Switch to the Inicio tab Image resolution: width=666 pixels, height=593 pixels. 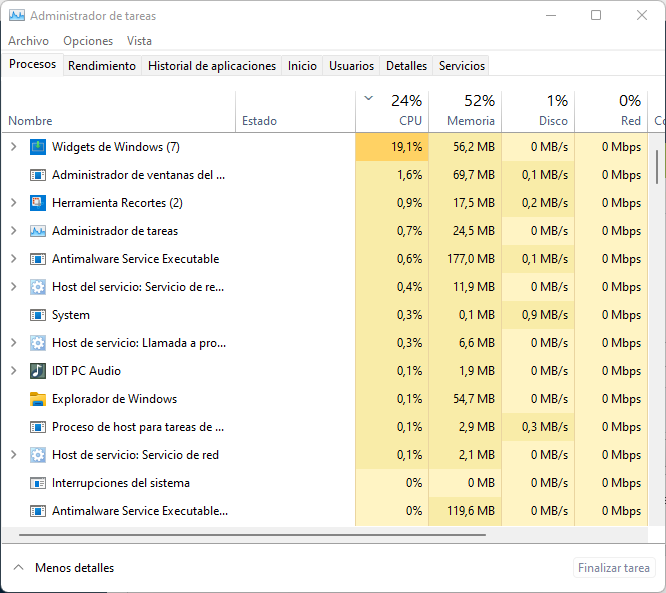tap(302, 66)
